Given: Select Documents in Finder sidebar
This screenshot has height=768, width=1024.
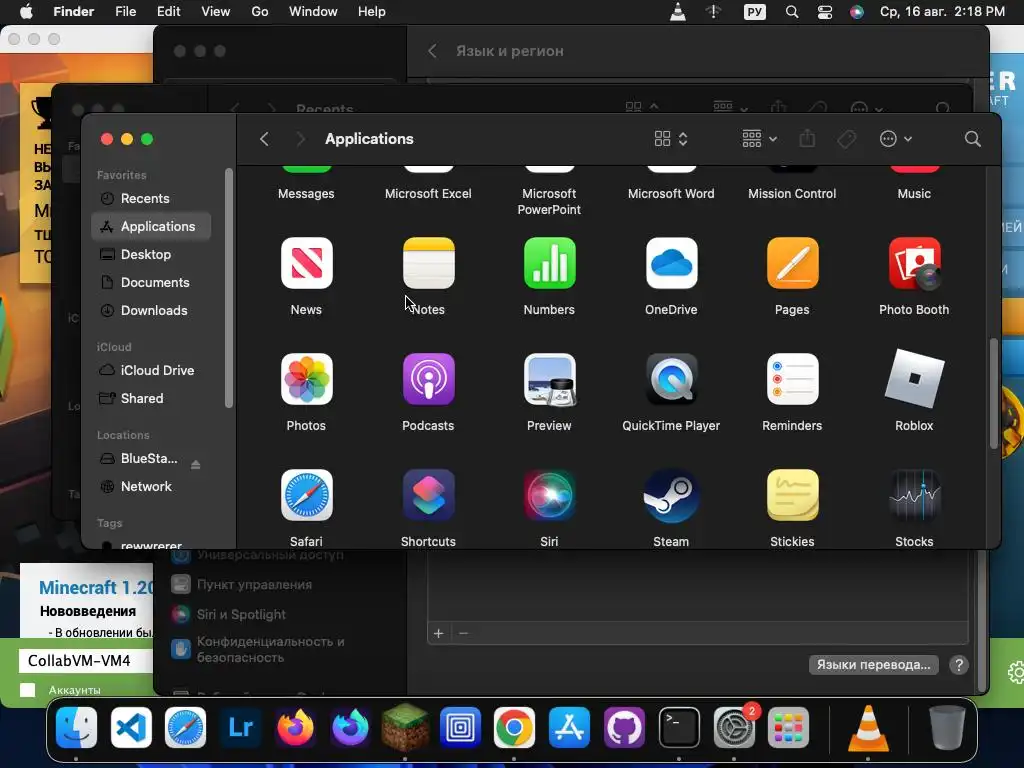Looking at the screenshot, I should [x=152, y=283].
